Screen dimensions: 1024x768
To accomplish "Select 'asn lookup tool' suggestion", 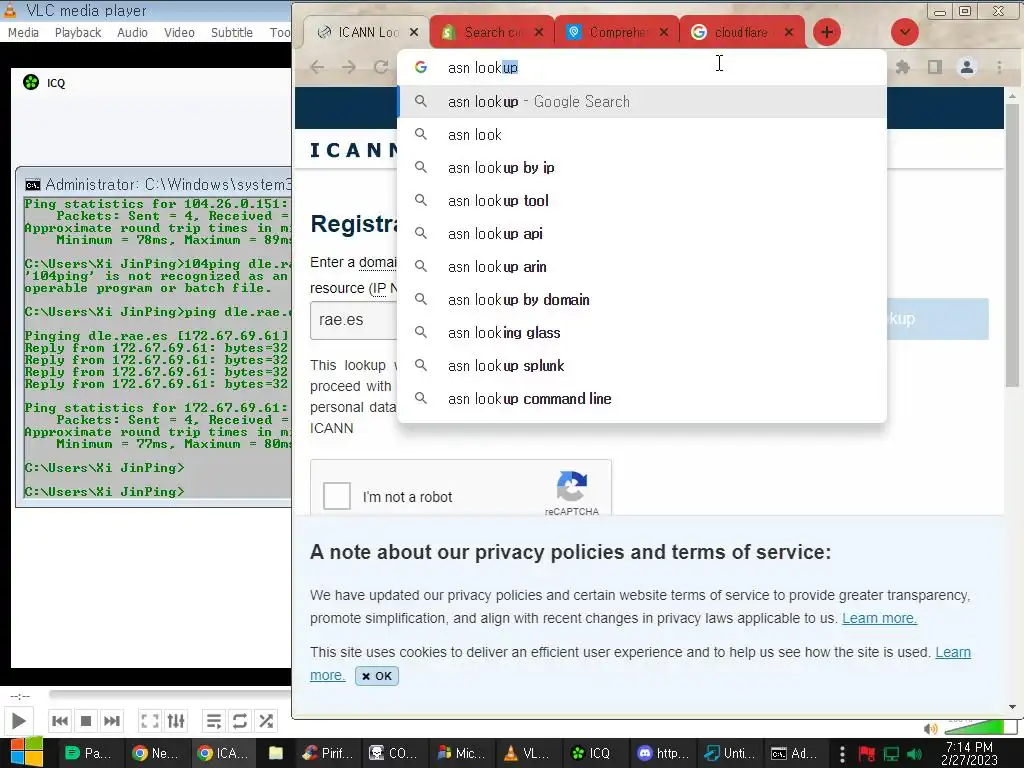I will coord(642,200).
